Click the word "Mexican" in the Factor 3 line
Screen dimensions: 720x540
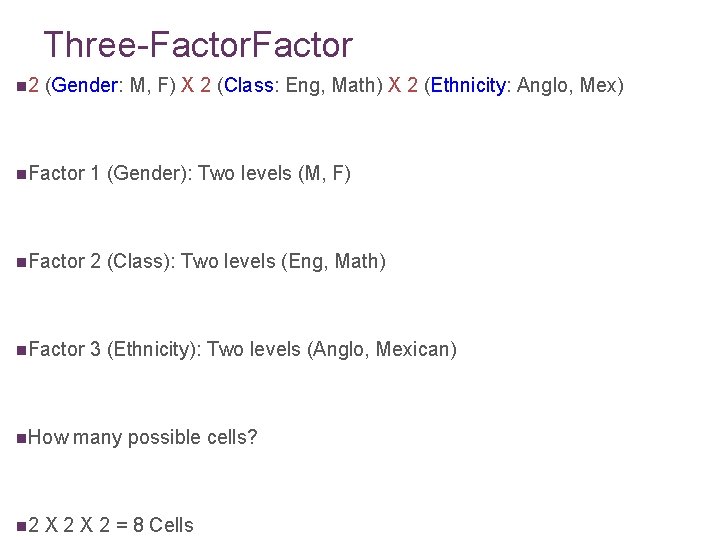[x=414, y=350]
